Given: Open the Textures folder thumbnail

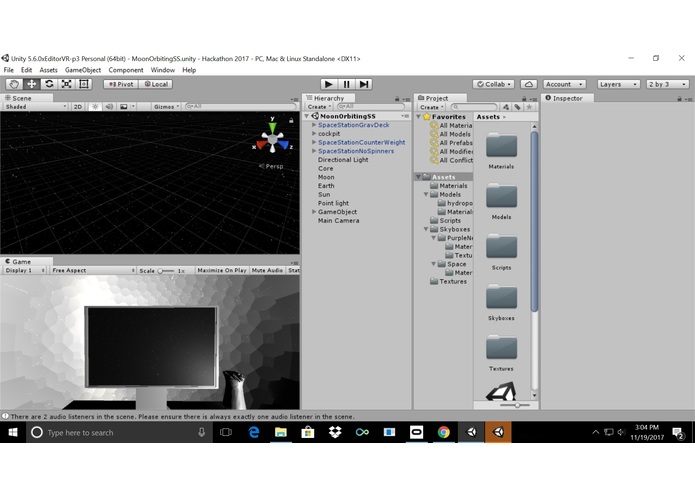Looking at the screenshot, I should pyautogui.click(x=501, y=347).
